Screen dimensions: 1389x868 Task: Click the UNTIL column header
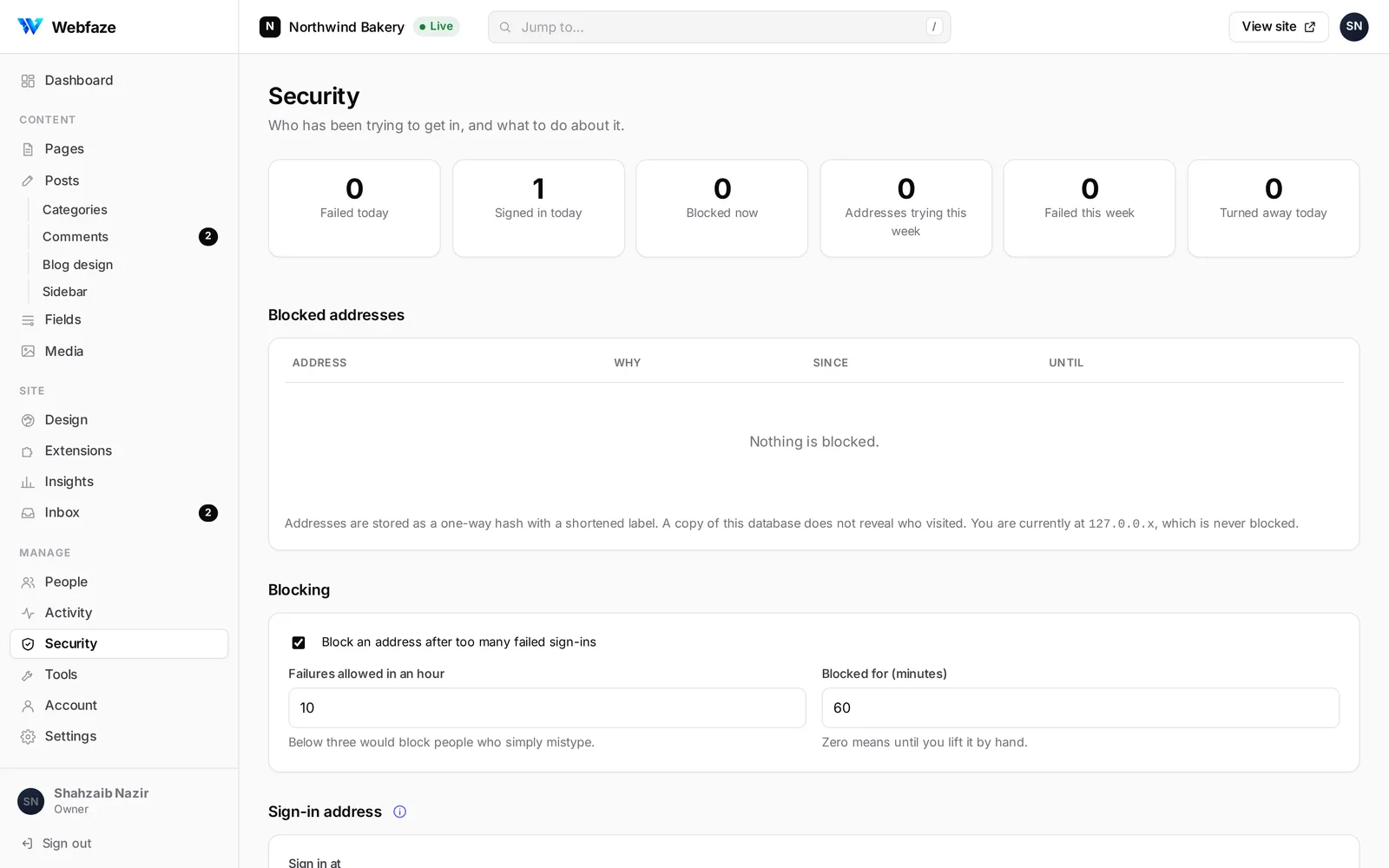[x=1066, y=363]
